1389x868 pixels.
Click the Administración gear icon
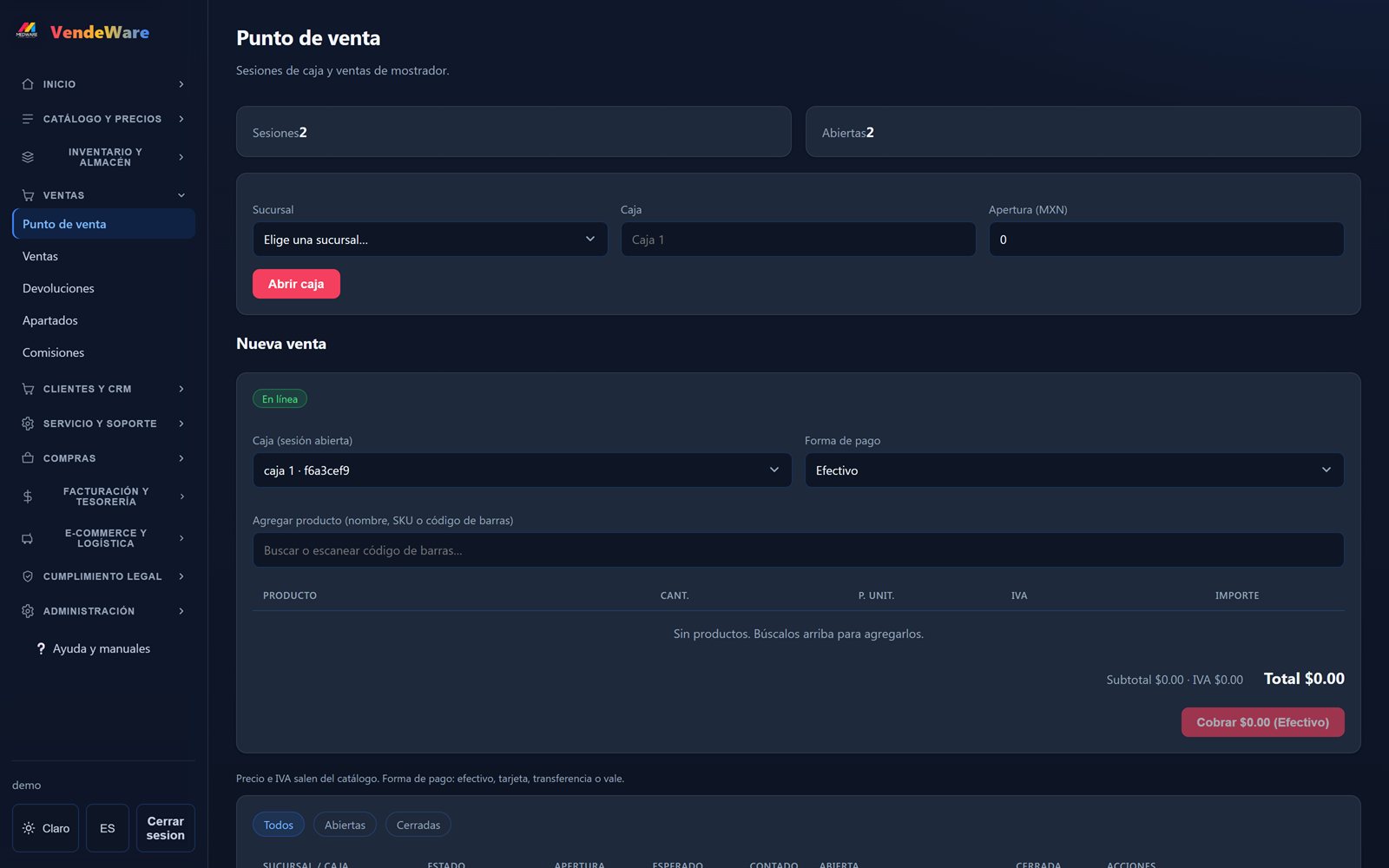[28, 611]
